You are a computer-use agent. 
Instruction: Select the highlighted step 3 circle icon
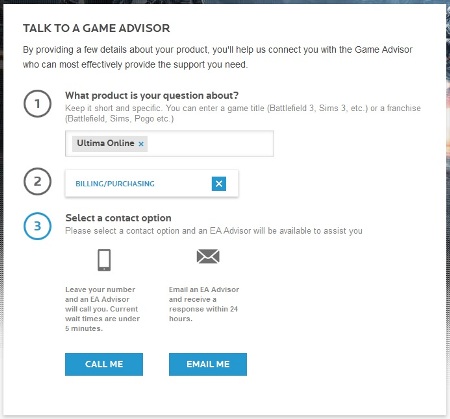coord(37,226)
